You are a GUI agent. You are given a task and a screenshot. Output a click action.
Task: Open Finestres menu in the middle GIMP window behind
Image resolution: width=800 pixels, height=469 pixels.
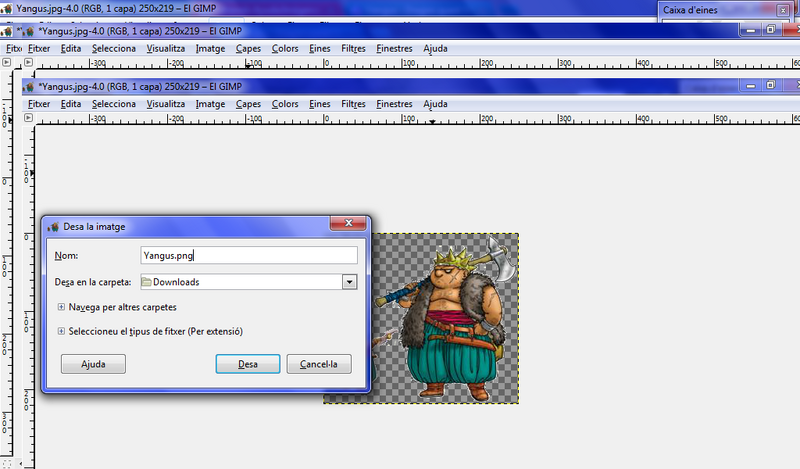(x=394, y=48)
